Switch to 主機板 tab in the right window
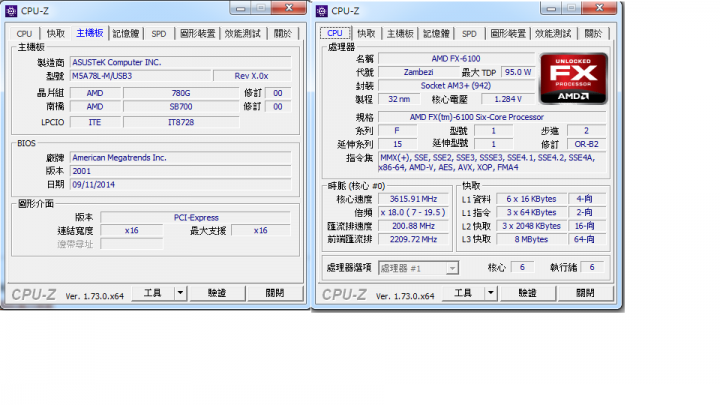Viewport: 720px width, 405px height. pyautogui.click(x=400, y=34)
